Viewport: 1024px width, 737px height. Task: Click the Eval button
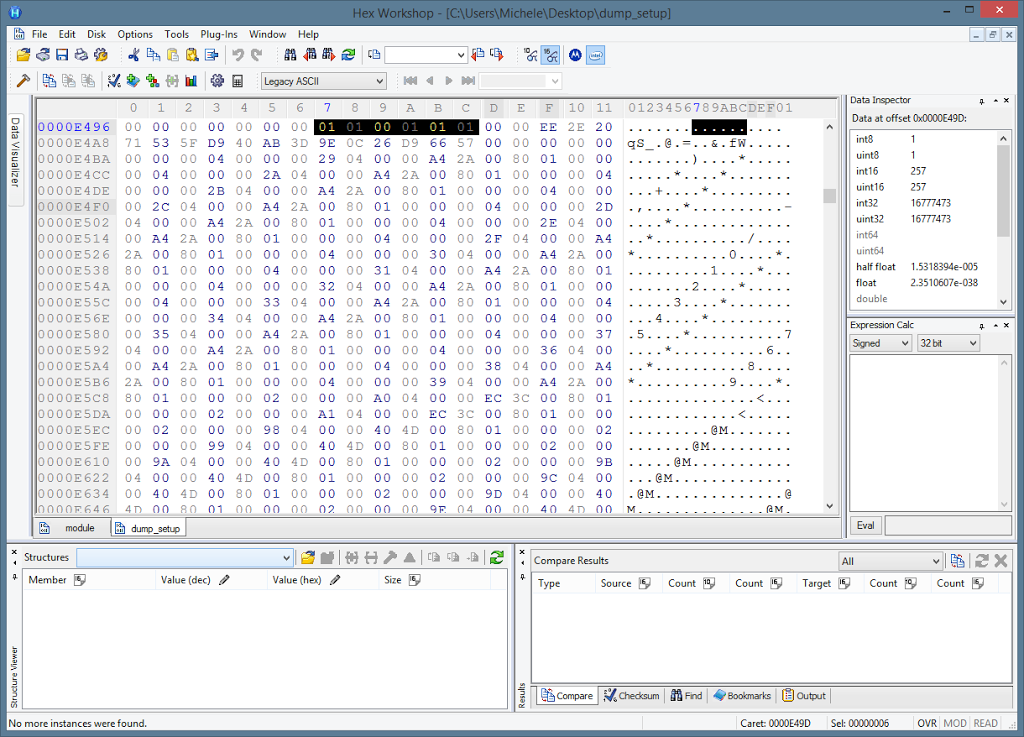tap(865, 525)
